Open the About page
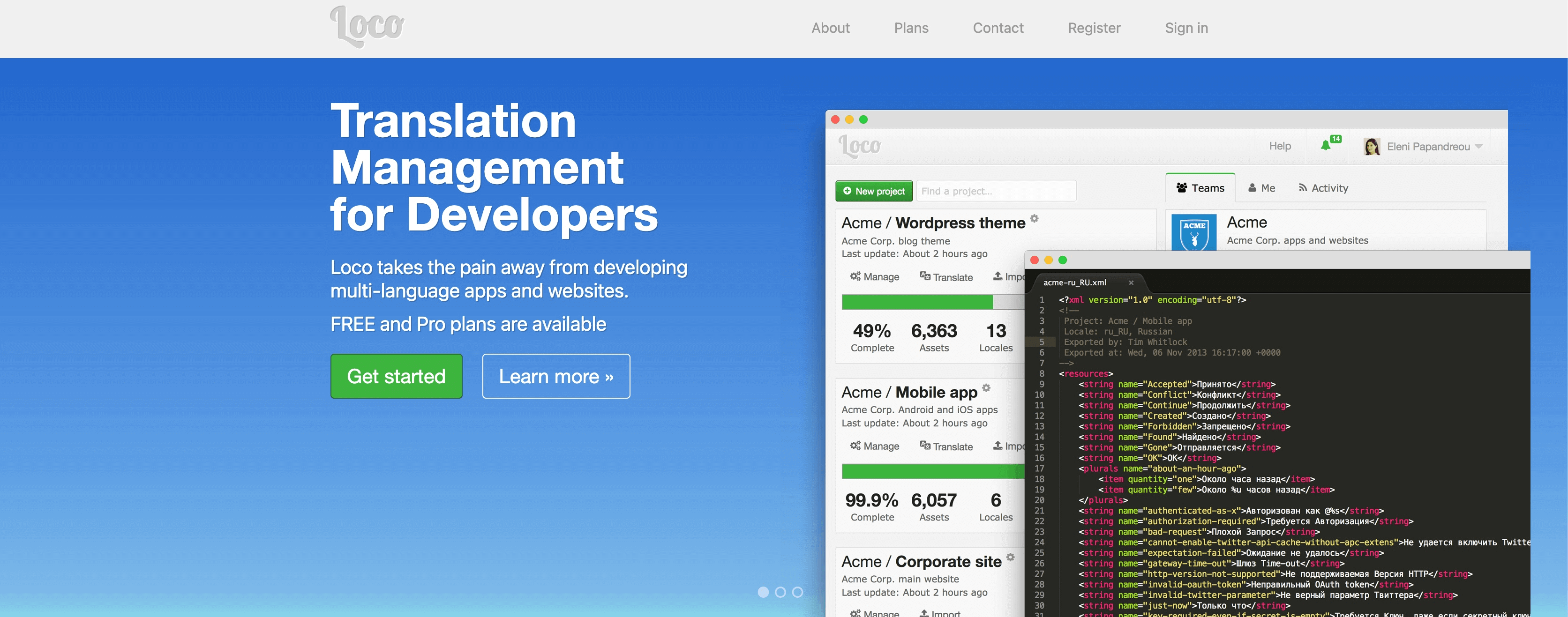This screenshot has height=617, width=1568. pyautogui.click(x=830, y=28)
